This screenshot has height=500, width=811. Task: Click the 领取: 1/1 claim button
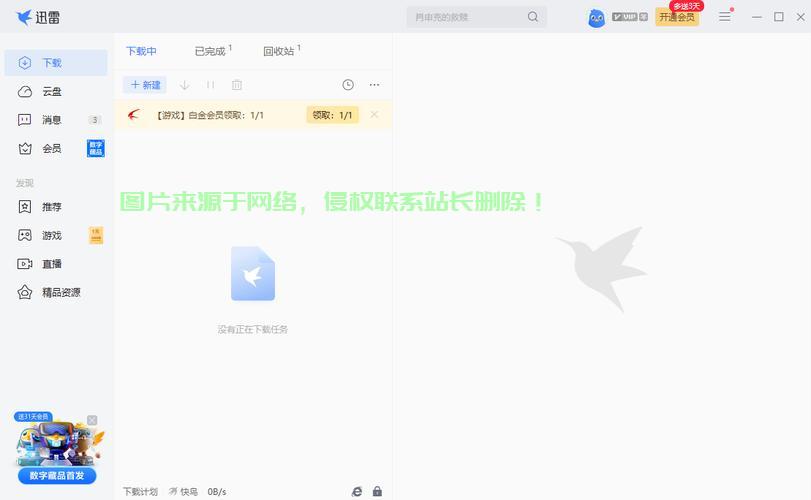(333, 115)
